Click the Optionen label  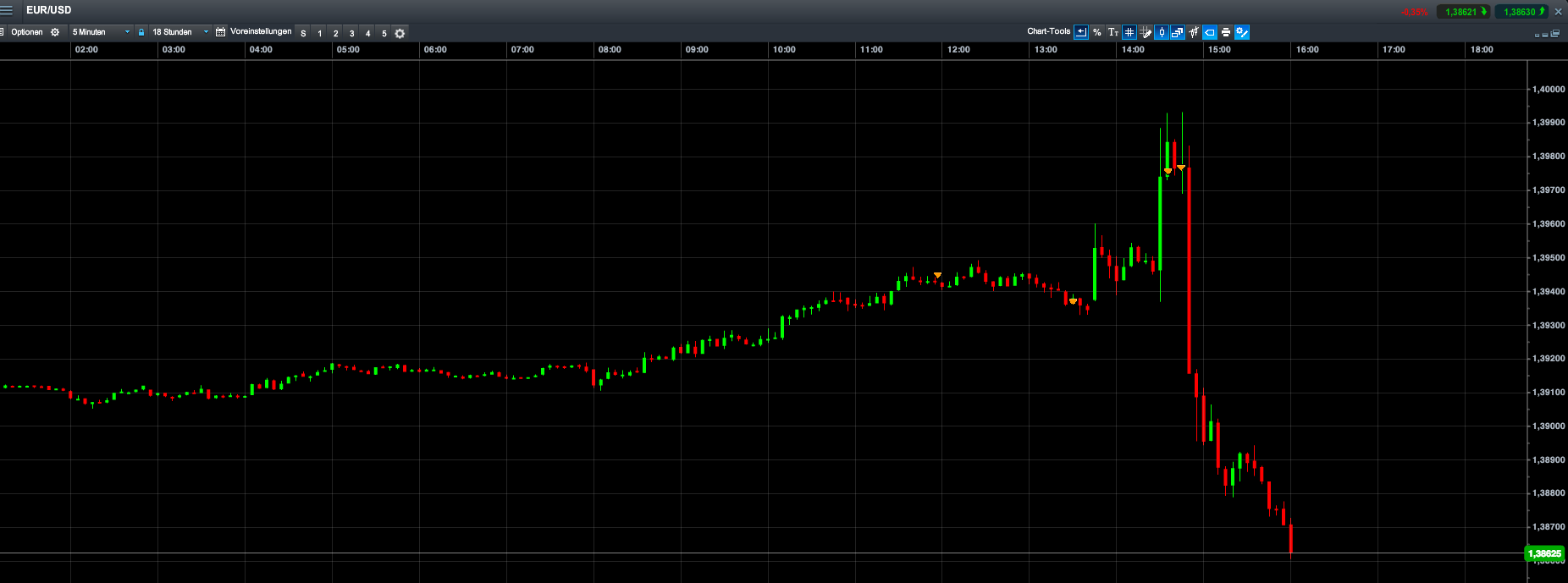[27, 32]
